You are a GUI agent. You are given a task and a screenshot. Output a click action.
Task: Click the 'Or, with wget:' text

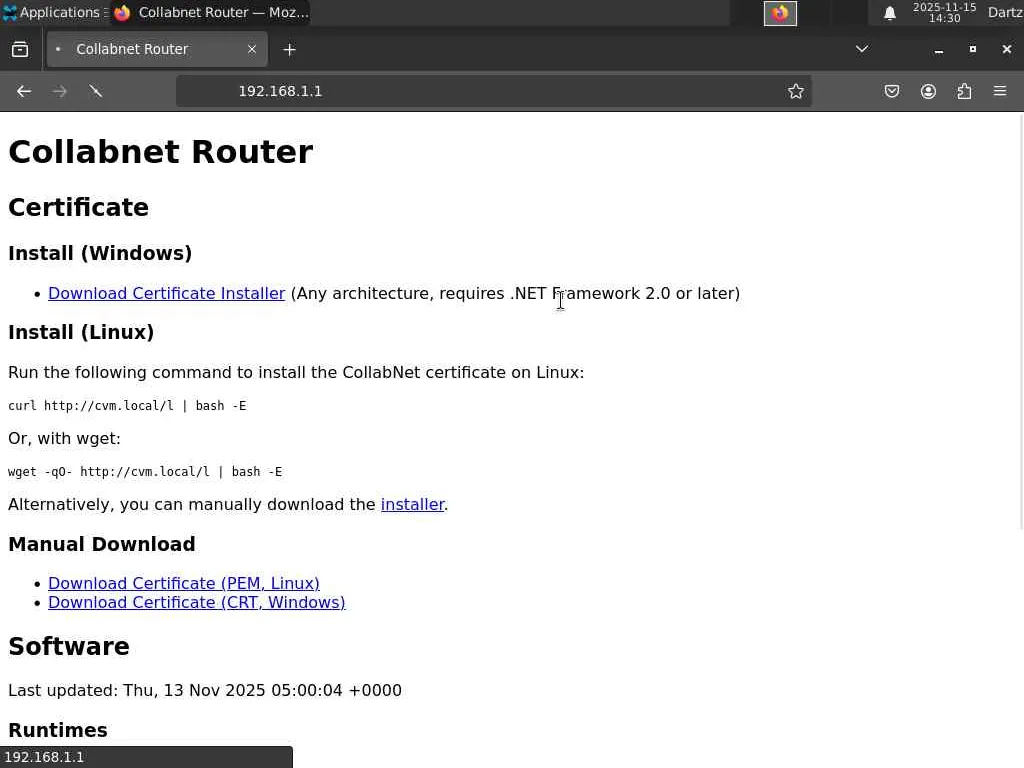tap(64, 438)
